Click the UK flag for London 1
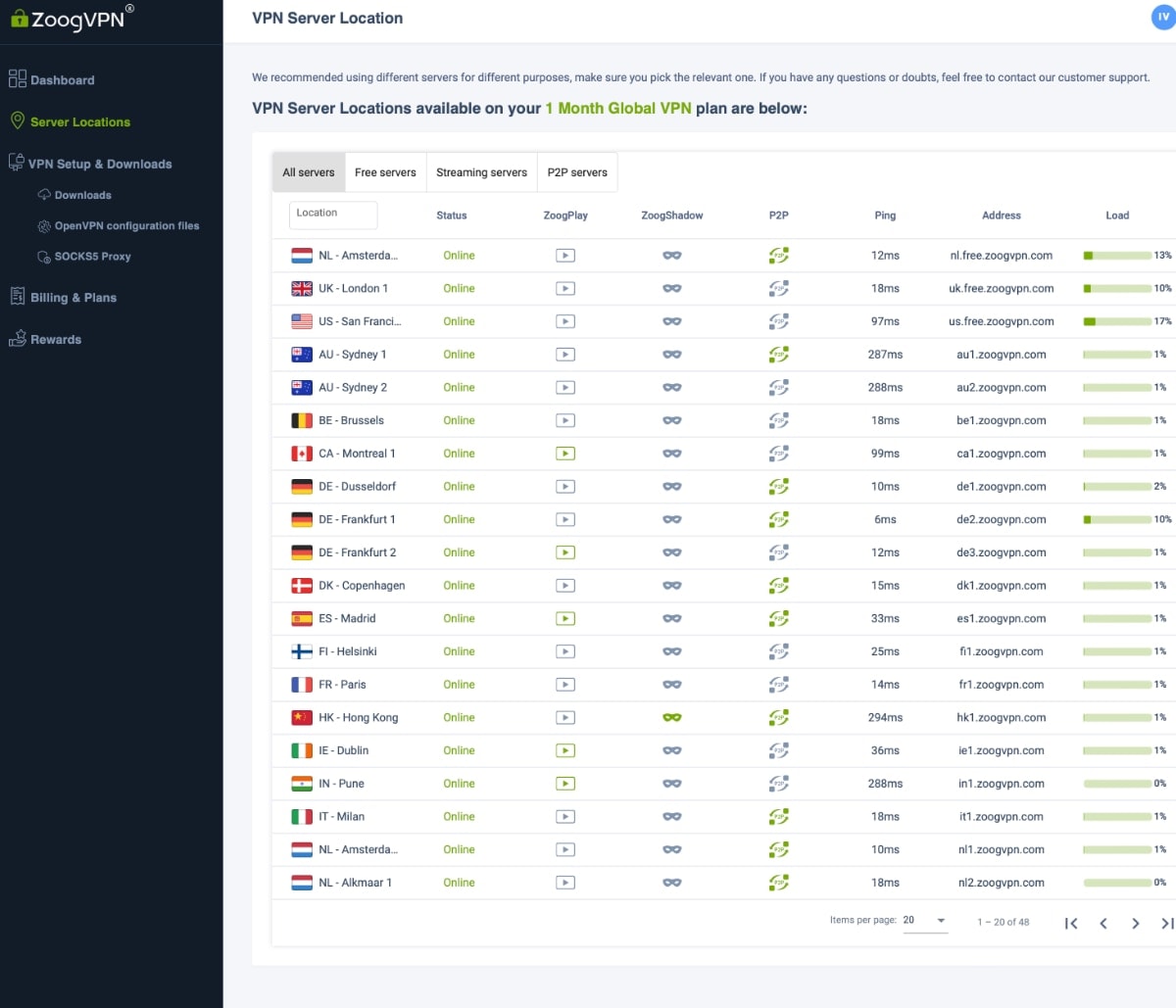The image size is (1176, 1008). tap(302, 289)
